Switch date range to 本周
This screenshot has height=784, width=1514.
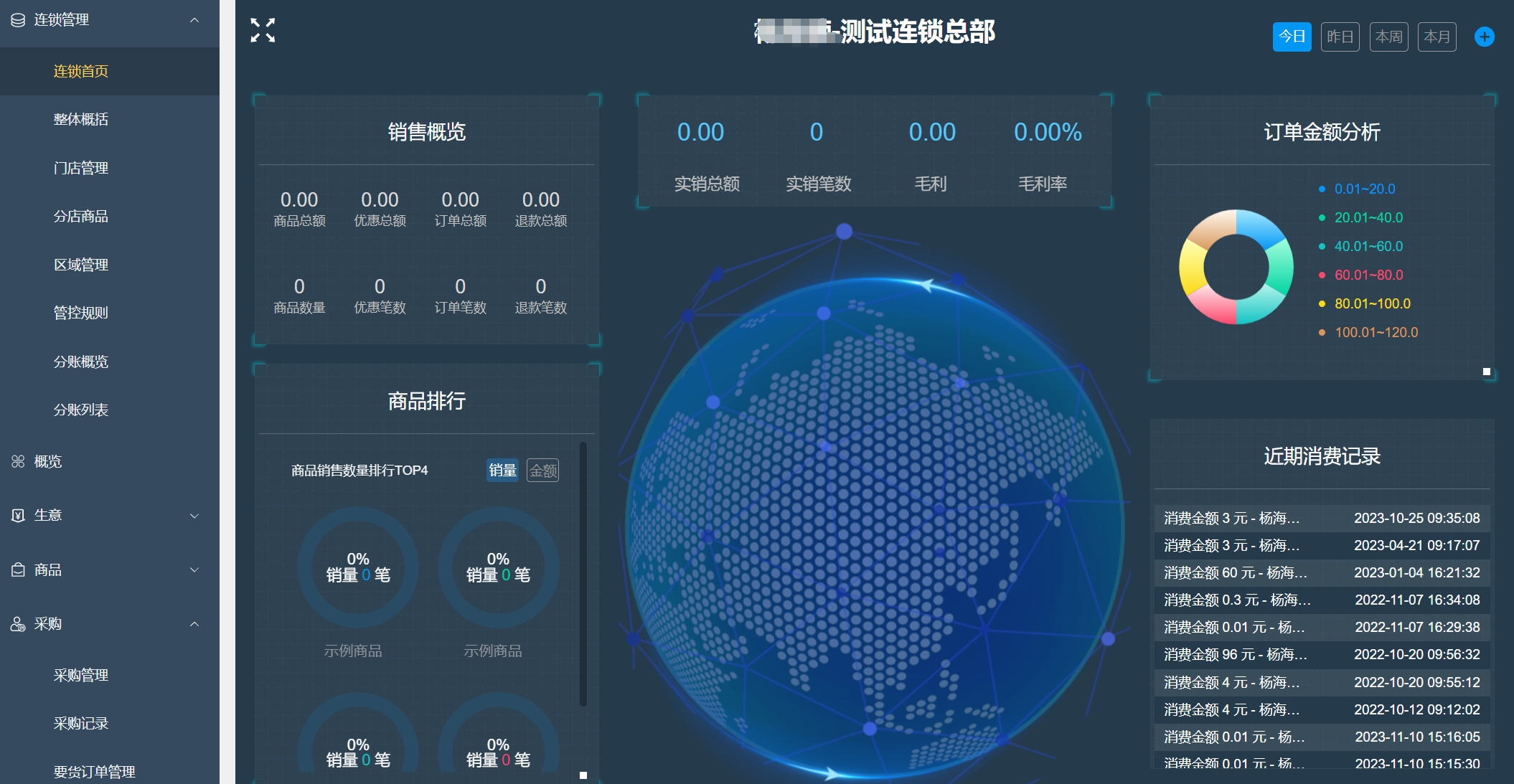1388,37
